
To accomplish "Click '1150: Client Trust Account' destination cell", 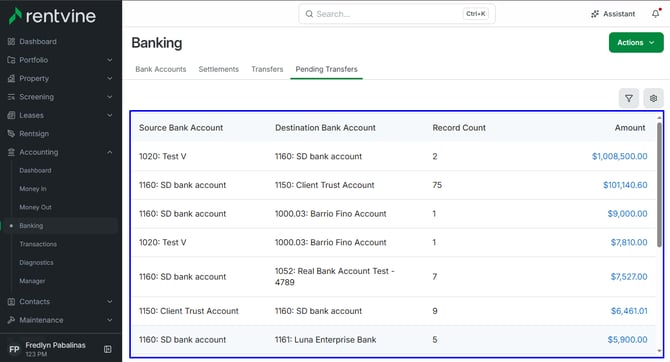I will (x=324, y=185).
